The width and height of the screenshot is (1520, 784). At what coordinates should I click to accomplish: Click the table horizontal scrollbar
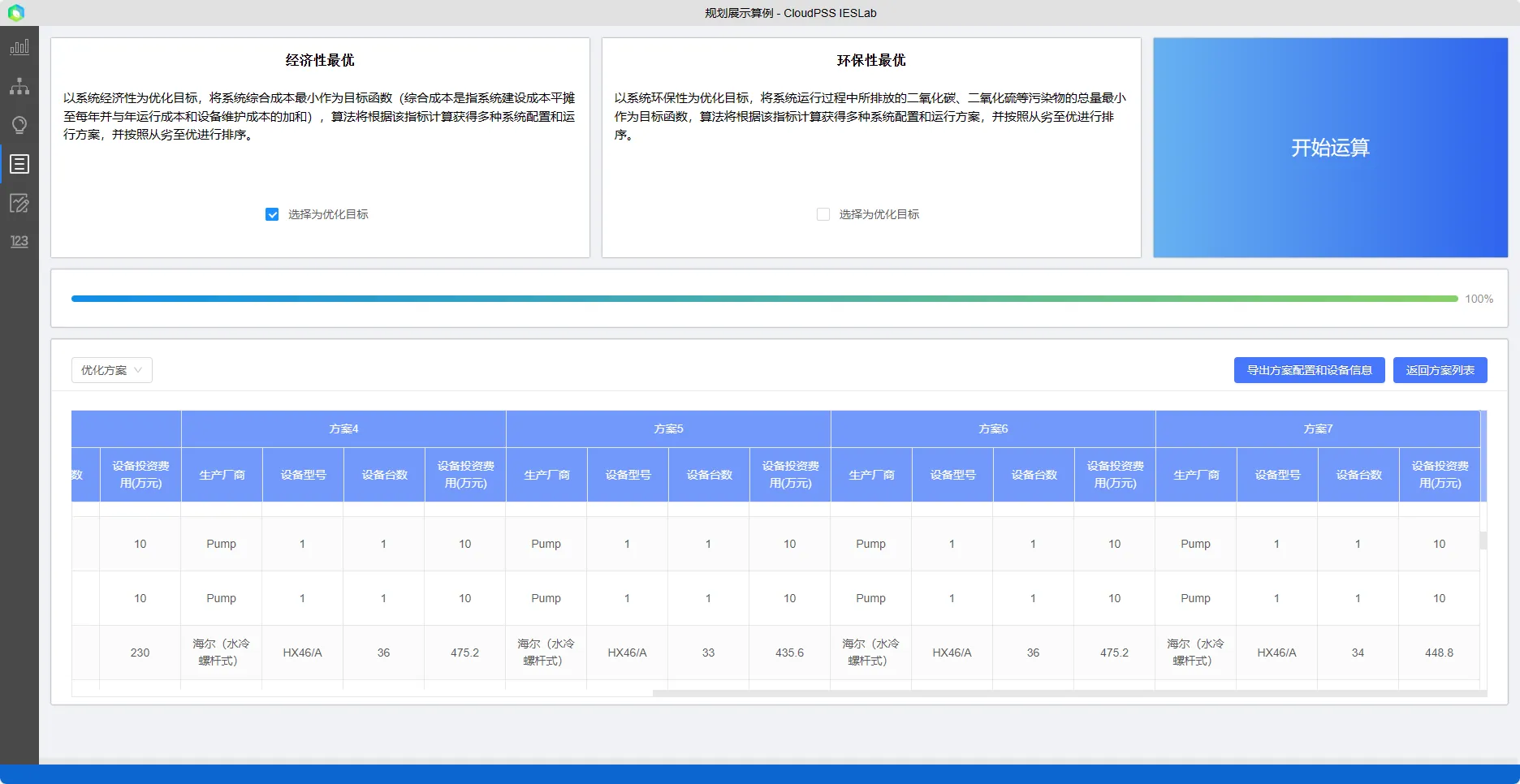1069,693
